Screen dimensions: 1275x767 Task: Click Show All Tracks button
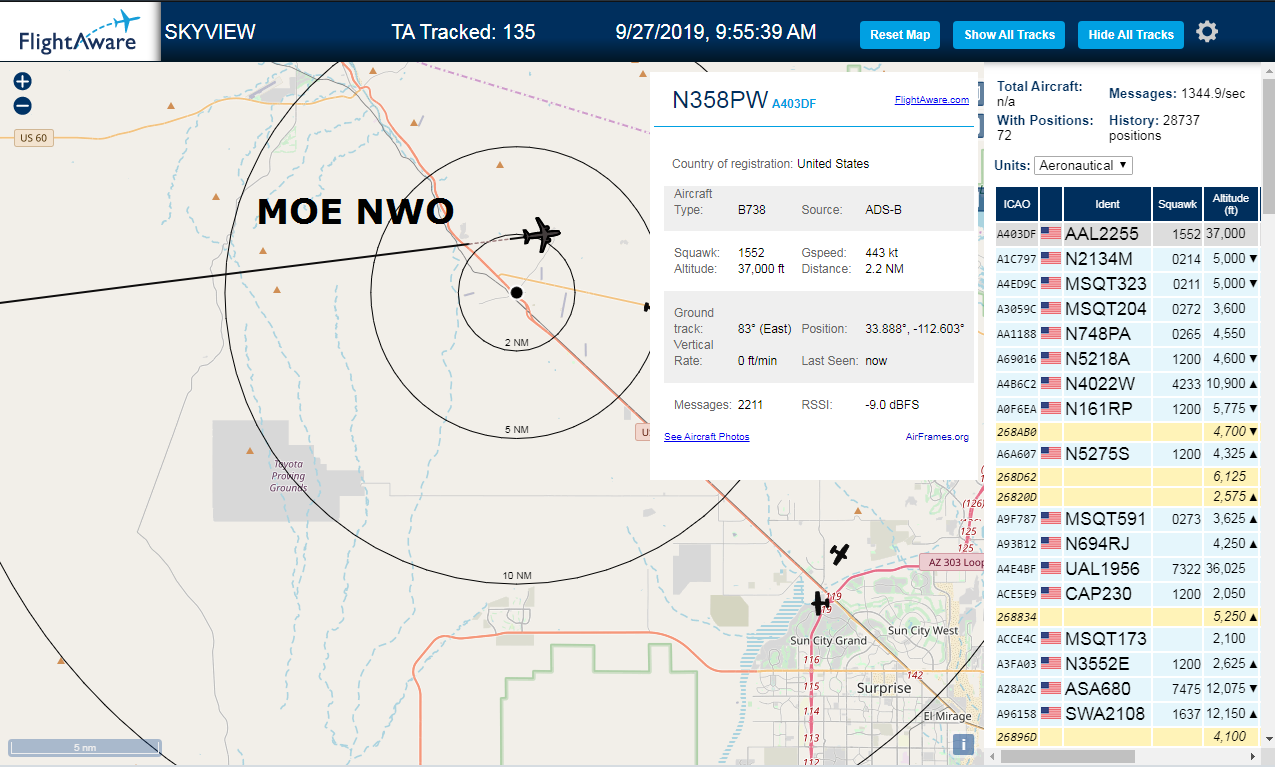(1009, 34)
